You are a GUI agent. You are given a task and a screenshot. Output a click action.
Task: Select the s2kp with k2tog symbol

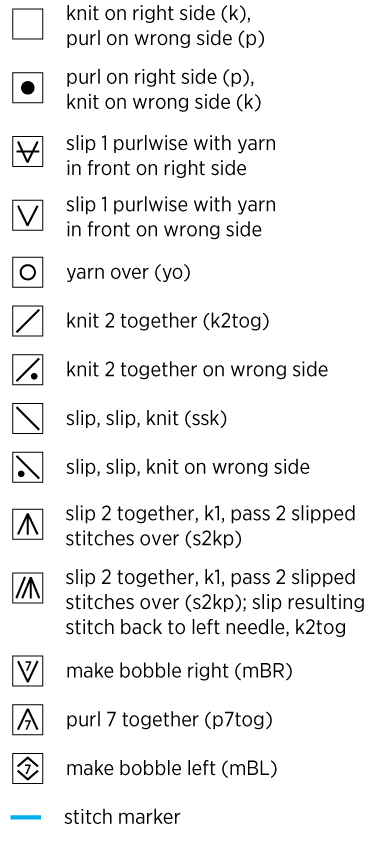point(28,588)
